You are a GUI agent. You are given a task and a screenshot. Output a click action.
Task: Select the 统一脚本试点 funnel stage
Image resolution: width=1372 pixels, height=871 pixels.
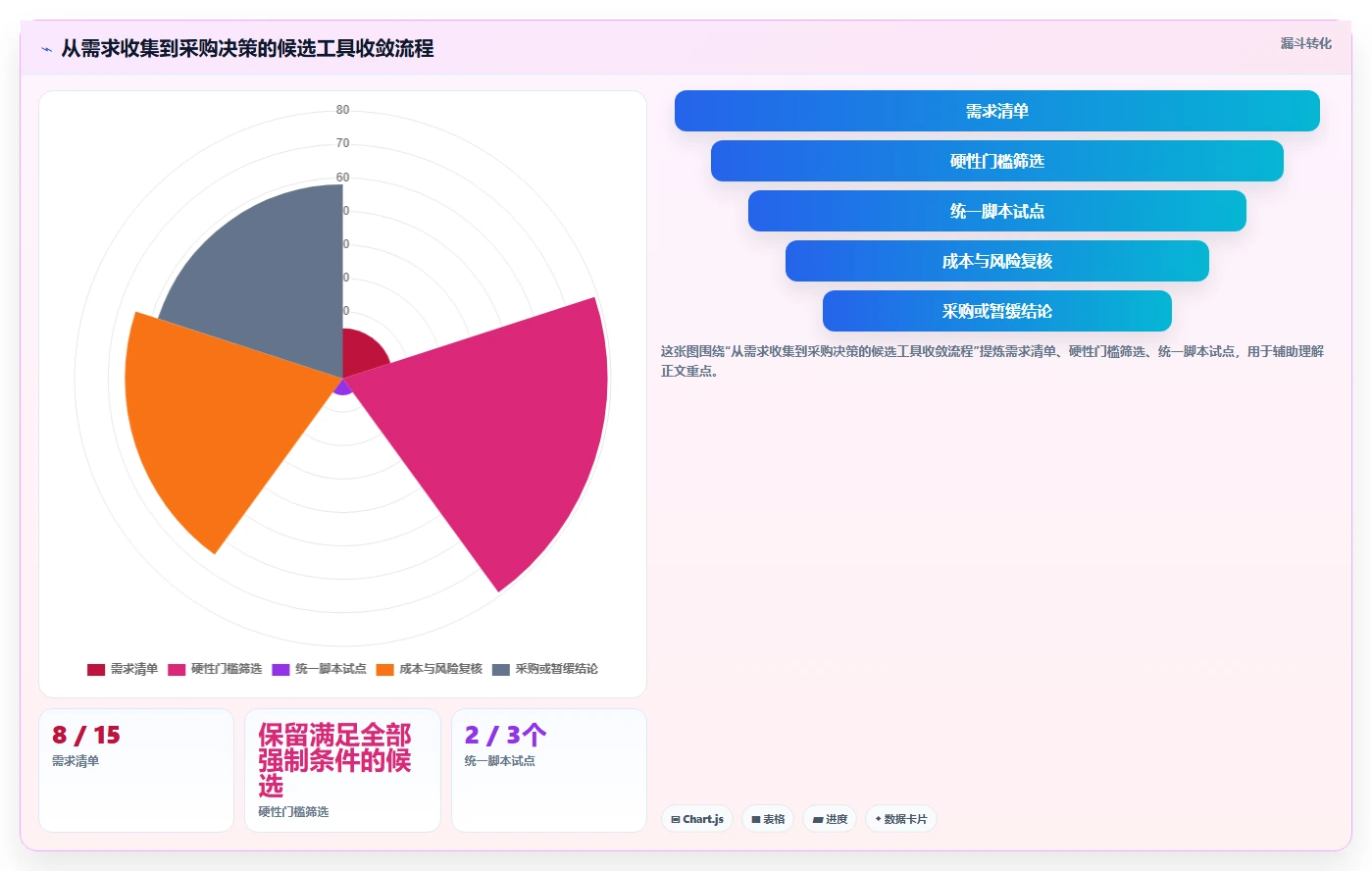tap(996, 211)
